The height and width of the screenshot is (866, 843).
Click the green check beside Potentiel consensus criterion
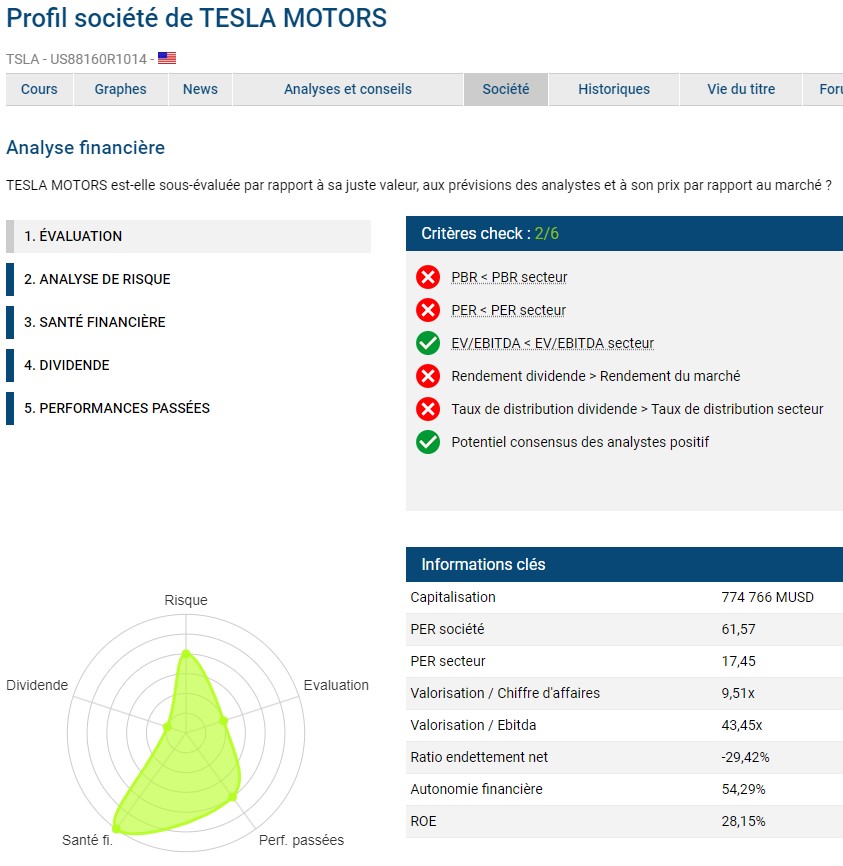pyautogui.click(x=428, y=442)
